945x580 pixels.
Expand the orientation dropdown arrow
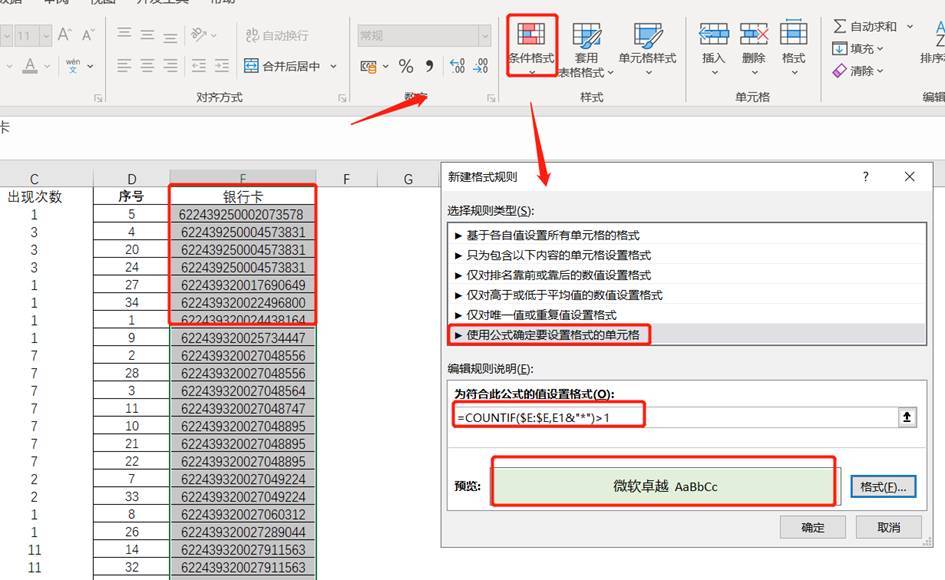point(214,35)
